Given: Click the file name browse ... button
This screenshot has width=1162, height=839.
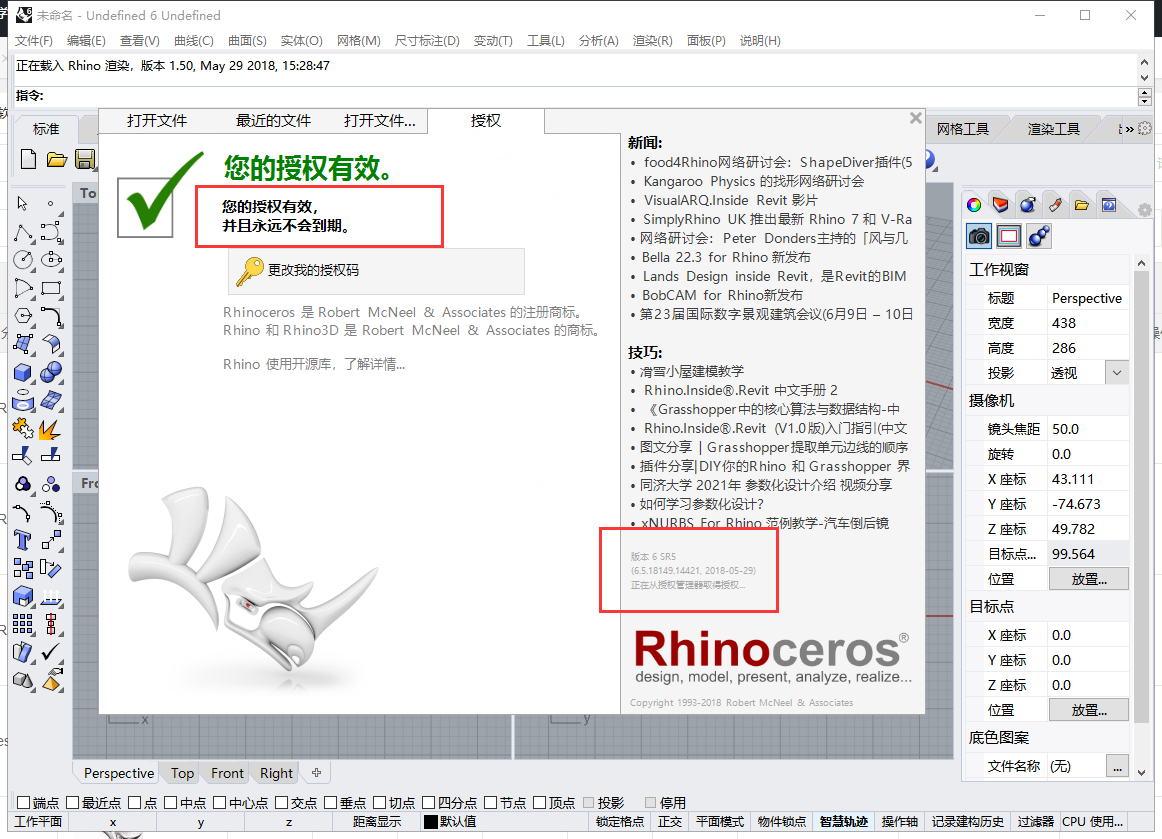Looking at the screenshot, I should click(x=1117, y=766).
